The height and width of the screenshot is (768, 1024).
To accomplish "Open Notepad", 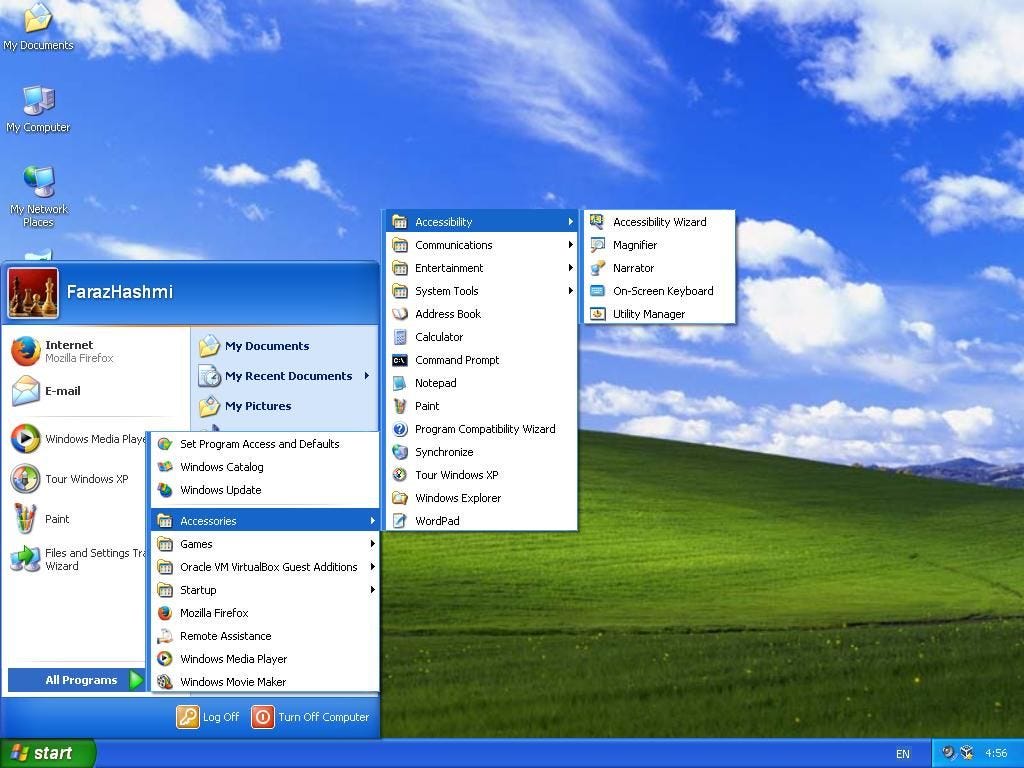I will pyautogui.click(x=436, y=383).
